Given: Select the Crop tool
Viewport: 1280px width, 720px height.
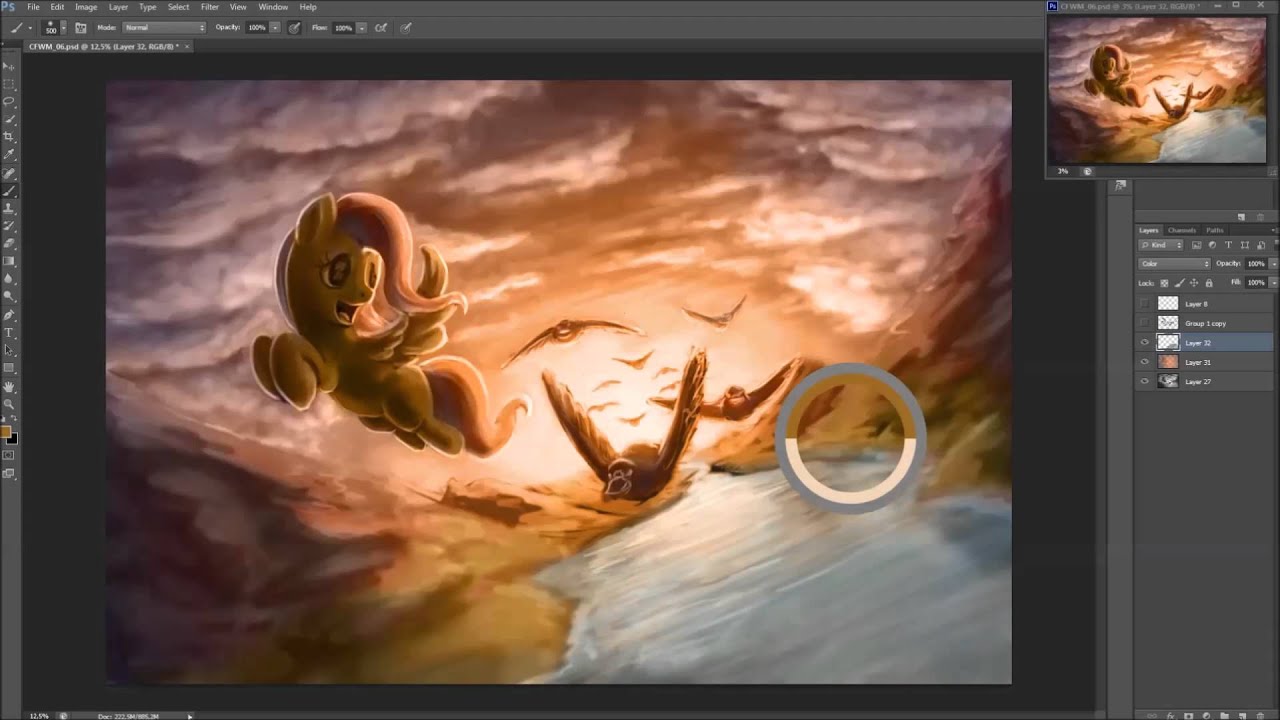Looking at the screenshot, I should coord(9,136).
